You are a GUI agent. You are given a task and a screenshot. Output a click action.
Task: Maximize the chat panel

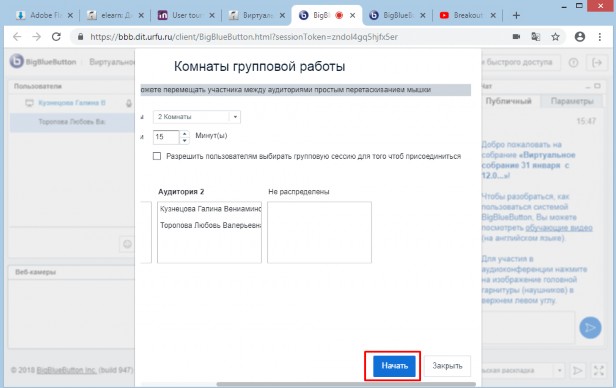[597, 86]
